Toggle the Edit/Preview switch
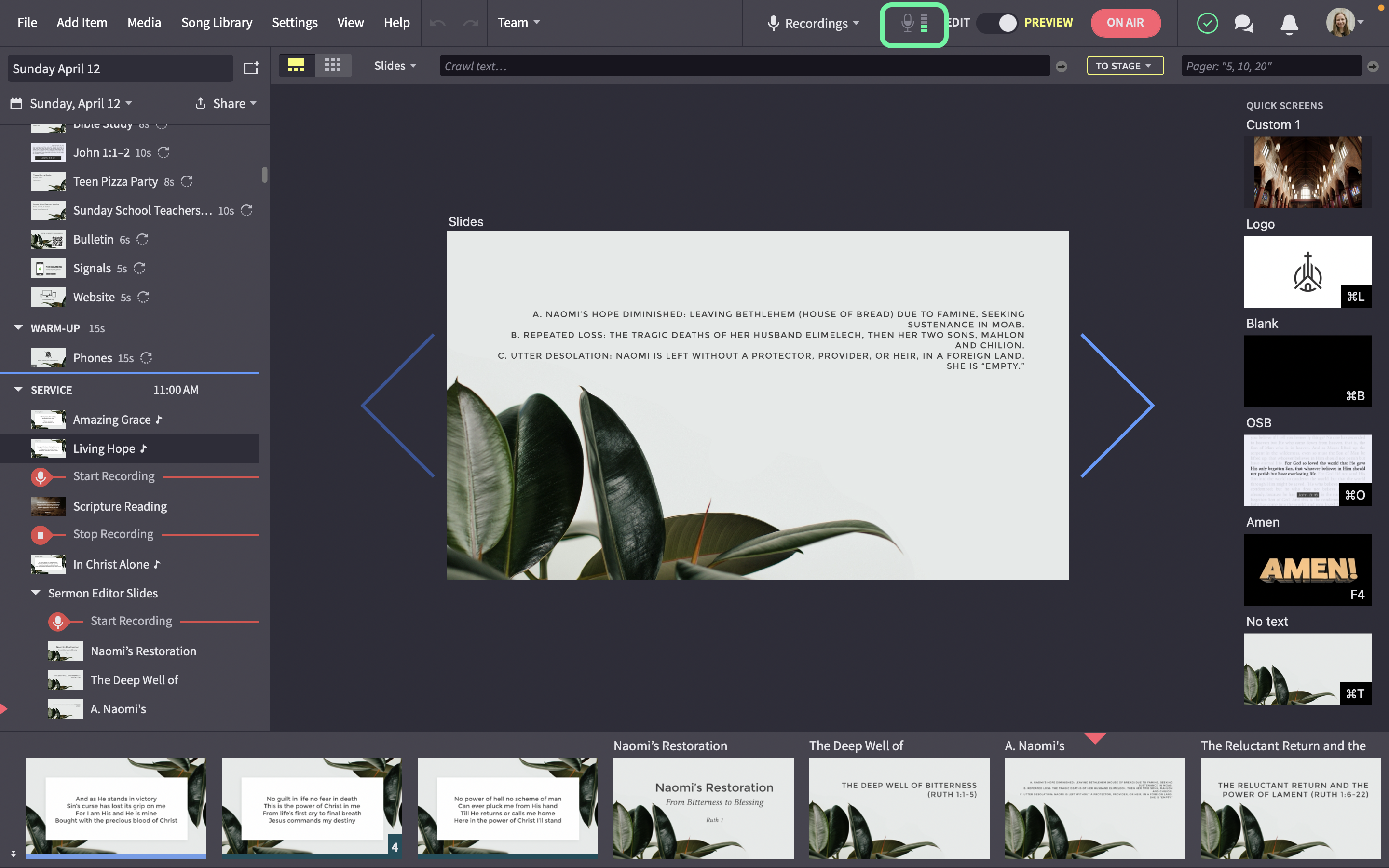 [x=997, y=23]
